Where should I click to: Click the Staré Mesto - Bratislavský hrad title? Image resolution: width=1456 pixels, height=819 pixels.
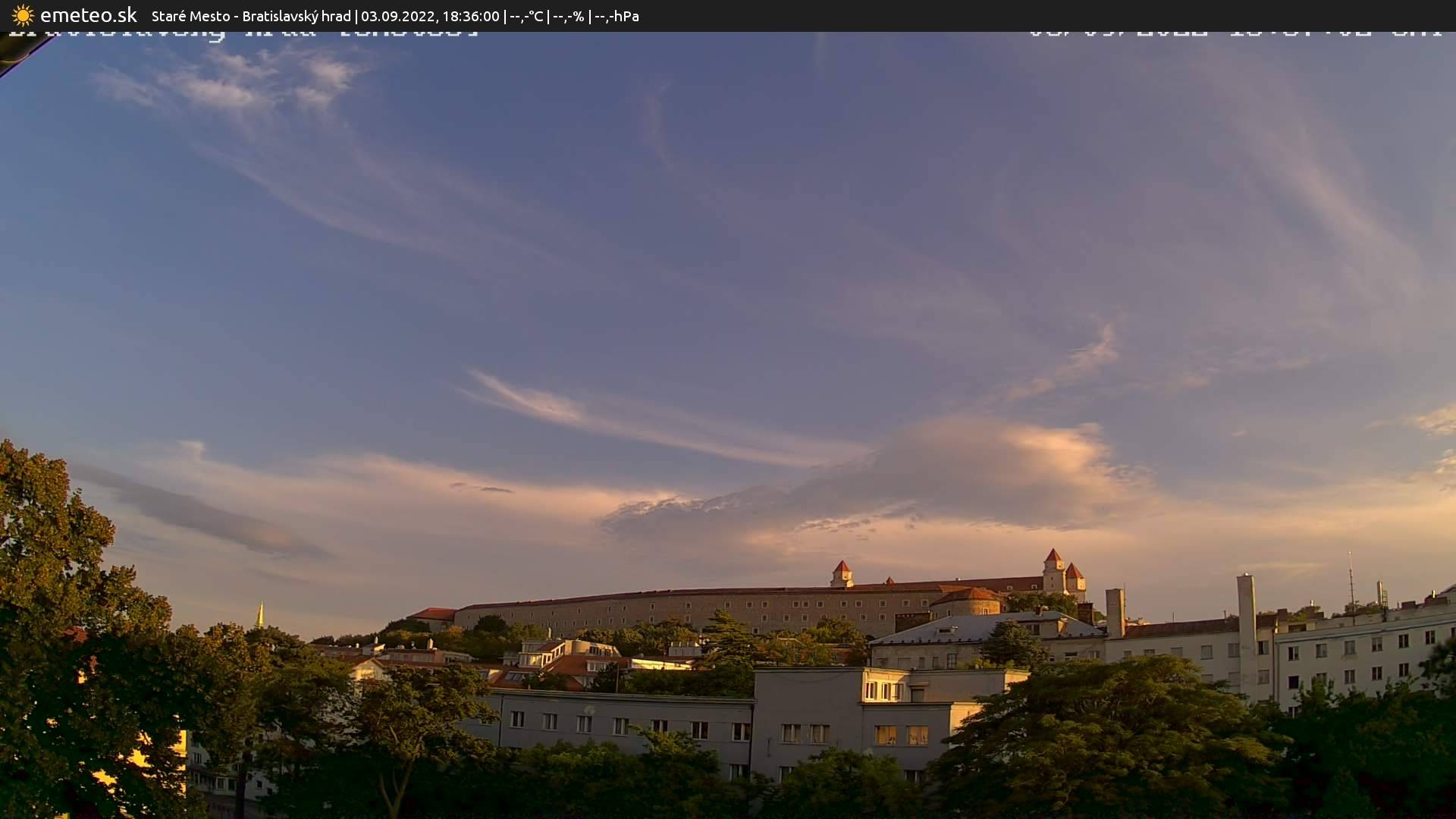[x=251, y=16]
